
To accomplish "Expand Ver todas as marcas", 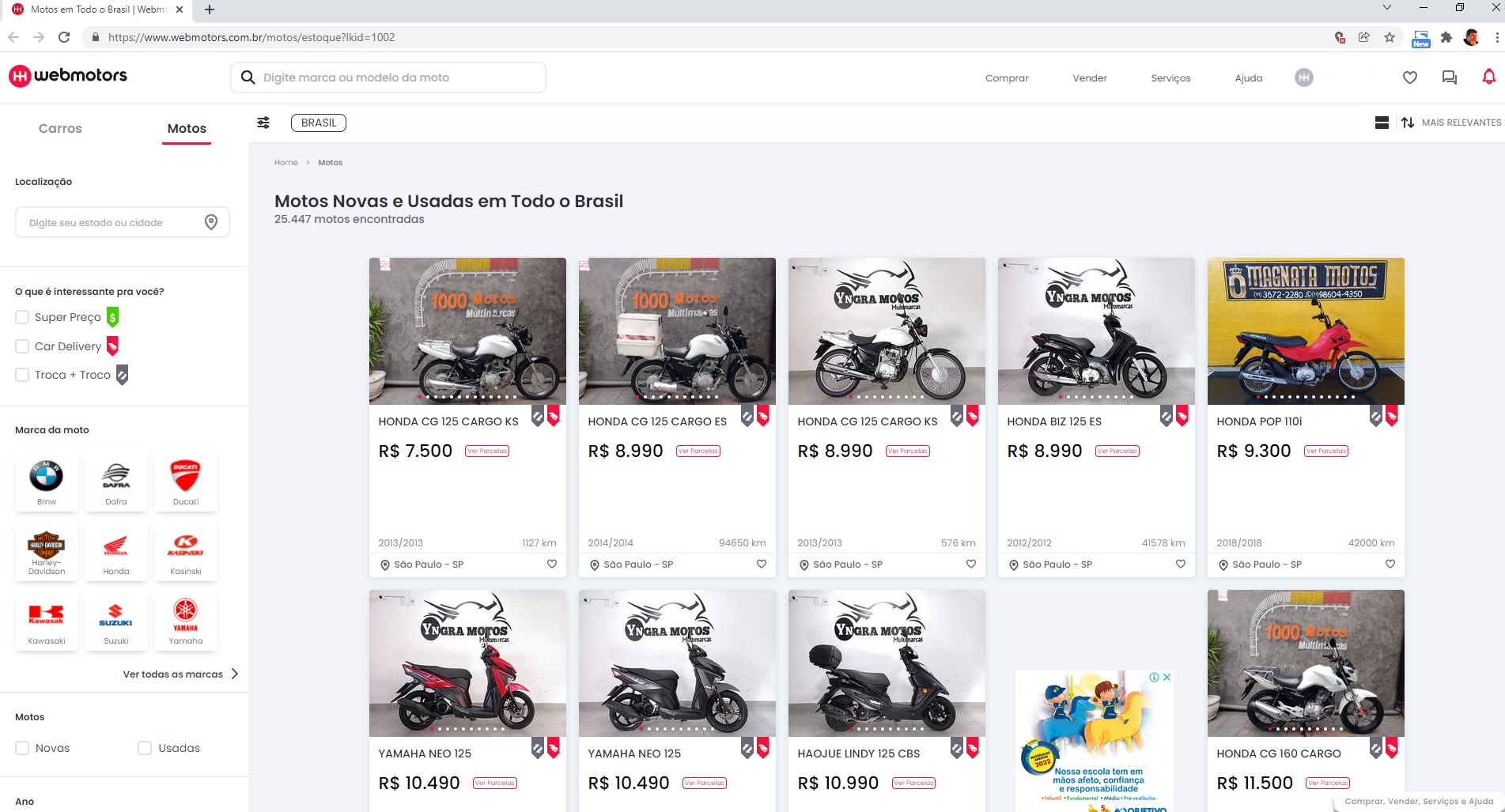I will 180,674.
